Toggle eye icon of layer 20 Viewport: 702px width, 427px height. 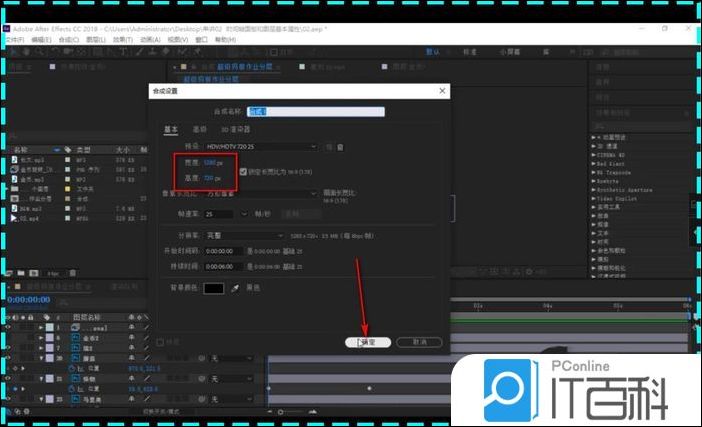[x=8, y=358]
